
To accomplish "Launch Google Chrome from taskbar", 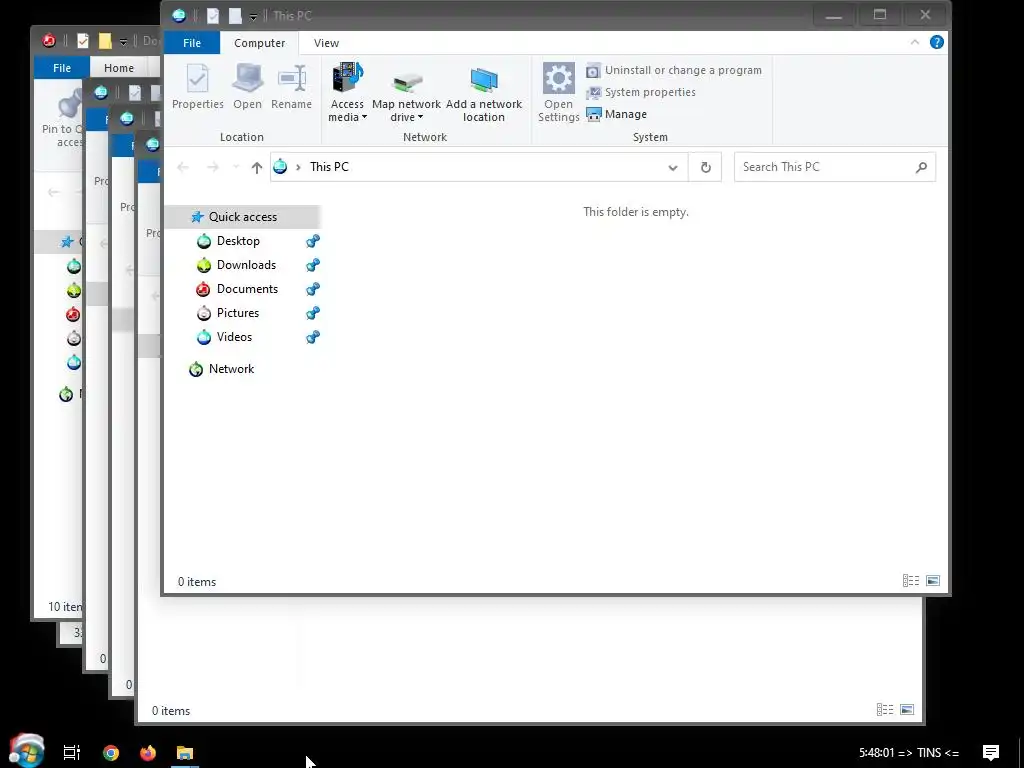I will click(111, 753).
